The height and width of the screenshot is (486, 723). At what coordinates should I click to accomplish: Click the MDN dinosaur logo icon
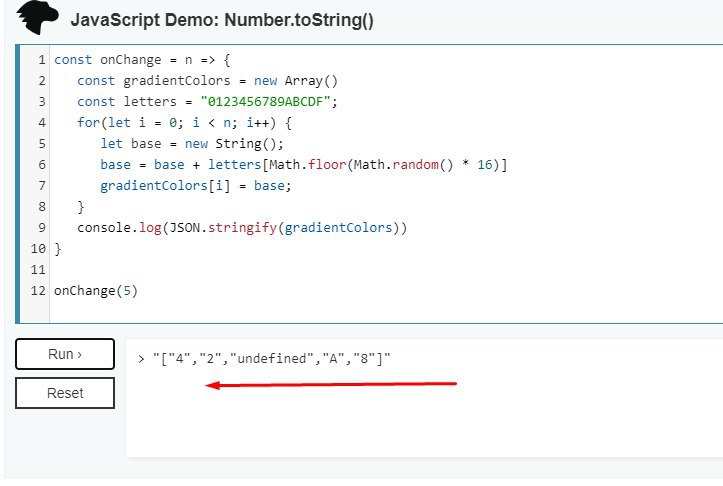pyautogui.click(x=37, y=18)
